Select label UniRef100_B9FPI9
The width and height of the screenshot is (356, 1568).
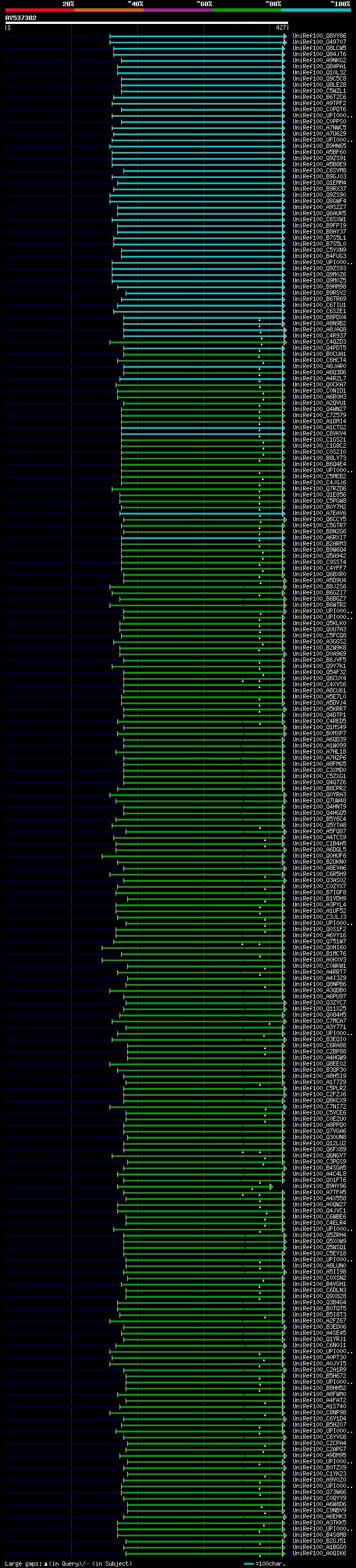pyautogui.click(x=319, y=226)
